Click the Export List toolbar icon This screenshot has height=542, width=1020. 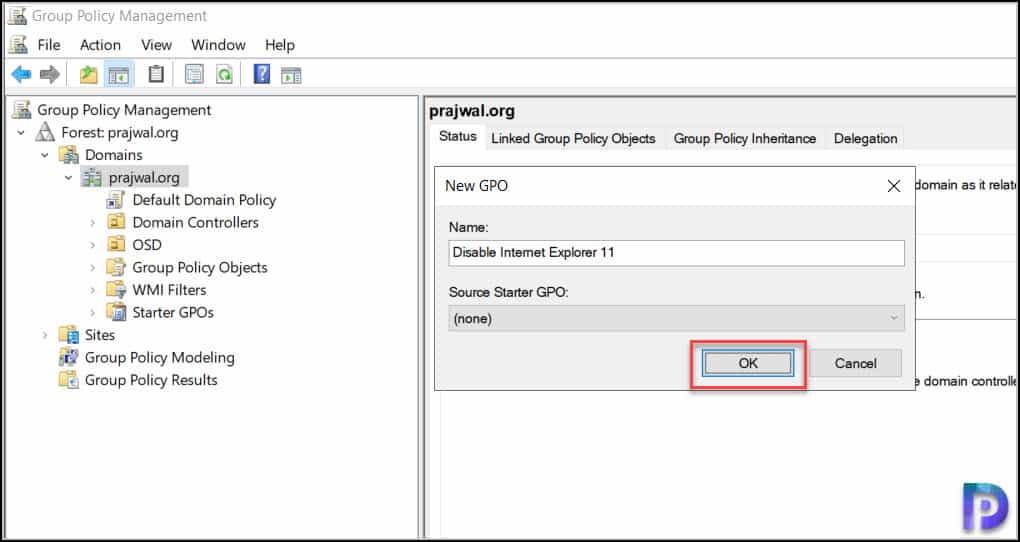click(194, 75)
